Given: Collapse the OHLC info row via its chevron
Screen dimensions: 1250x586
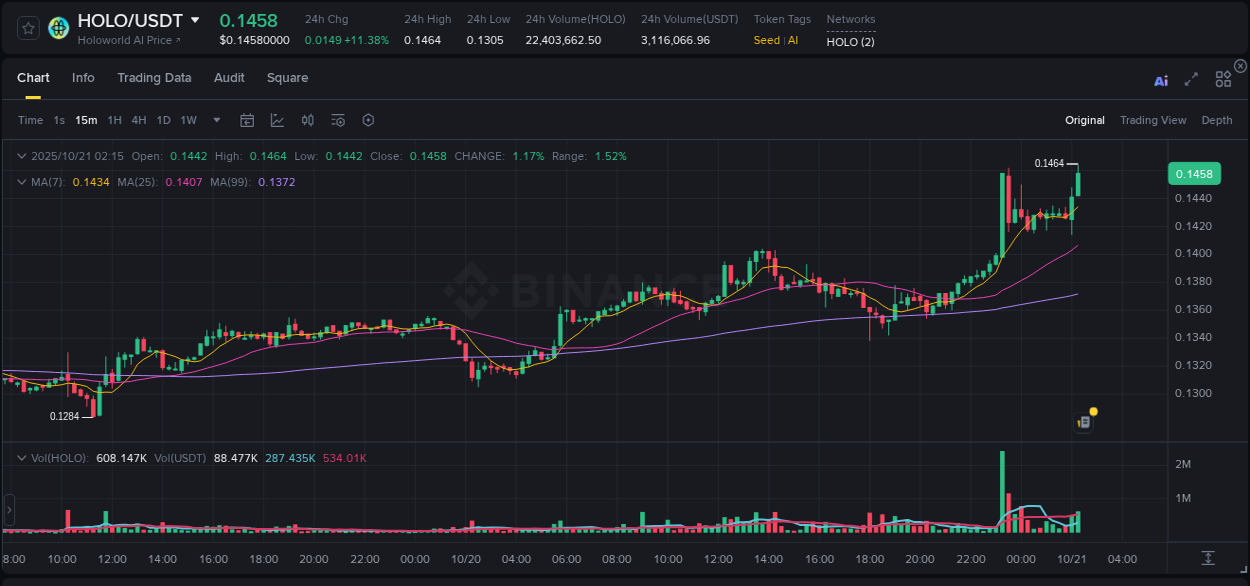Looking at the screenshot, I should tap(21, 156).
